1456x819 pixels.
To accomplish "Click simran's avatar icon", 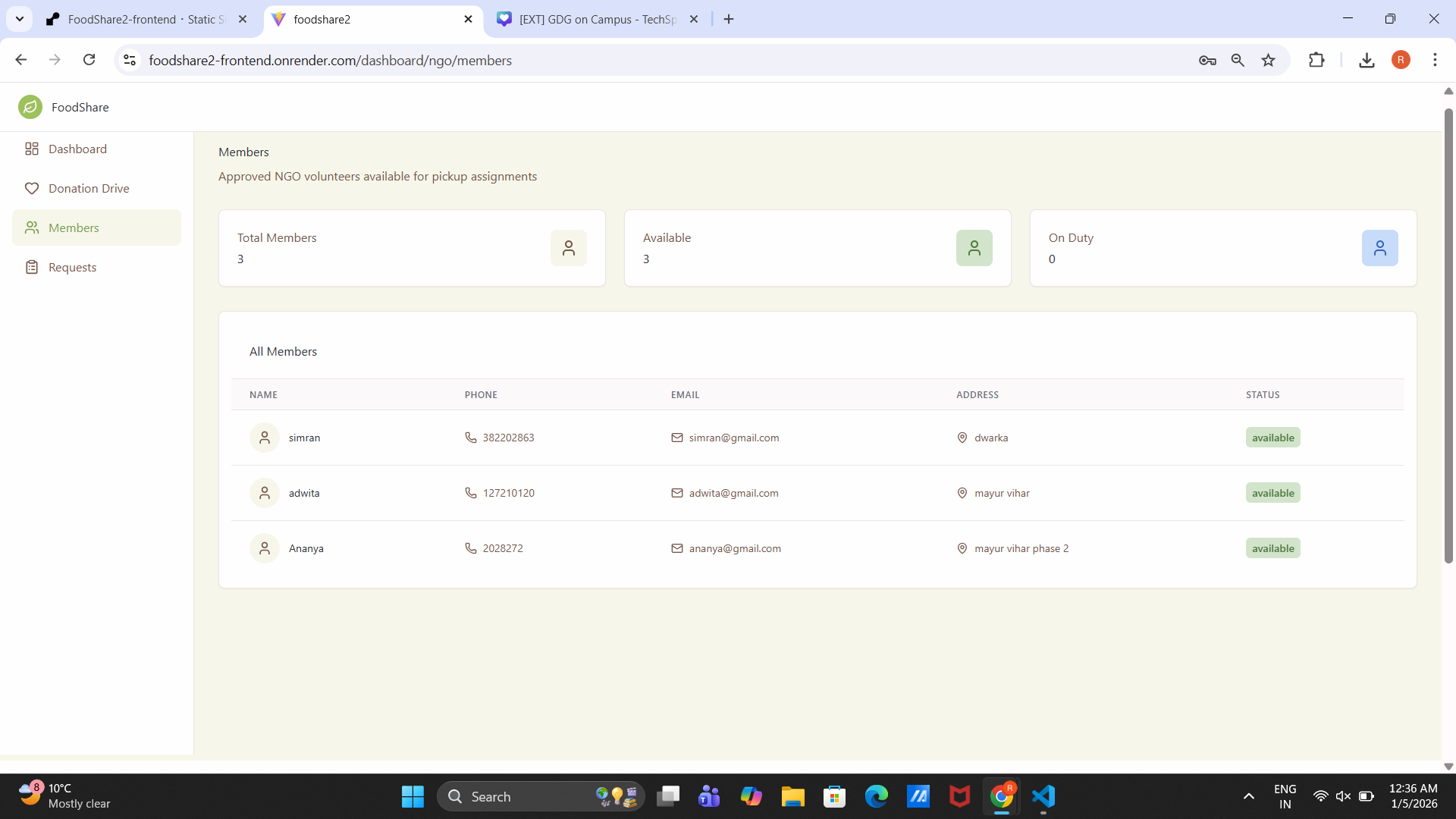I will [265, 438].
